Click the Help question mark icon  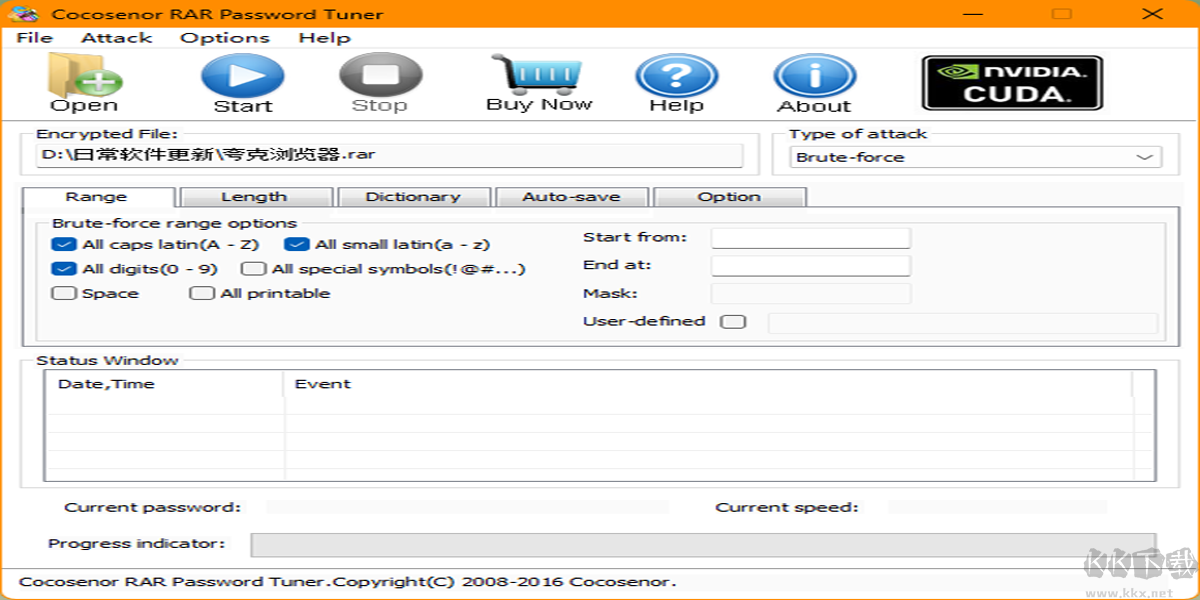tap(676, 76)
